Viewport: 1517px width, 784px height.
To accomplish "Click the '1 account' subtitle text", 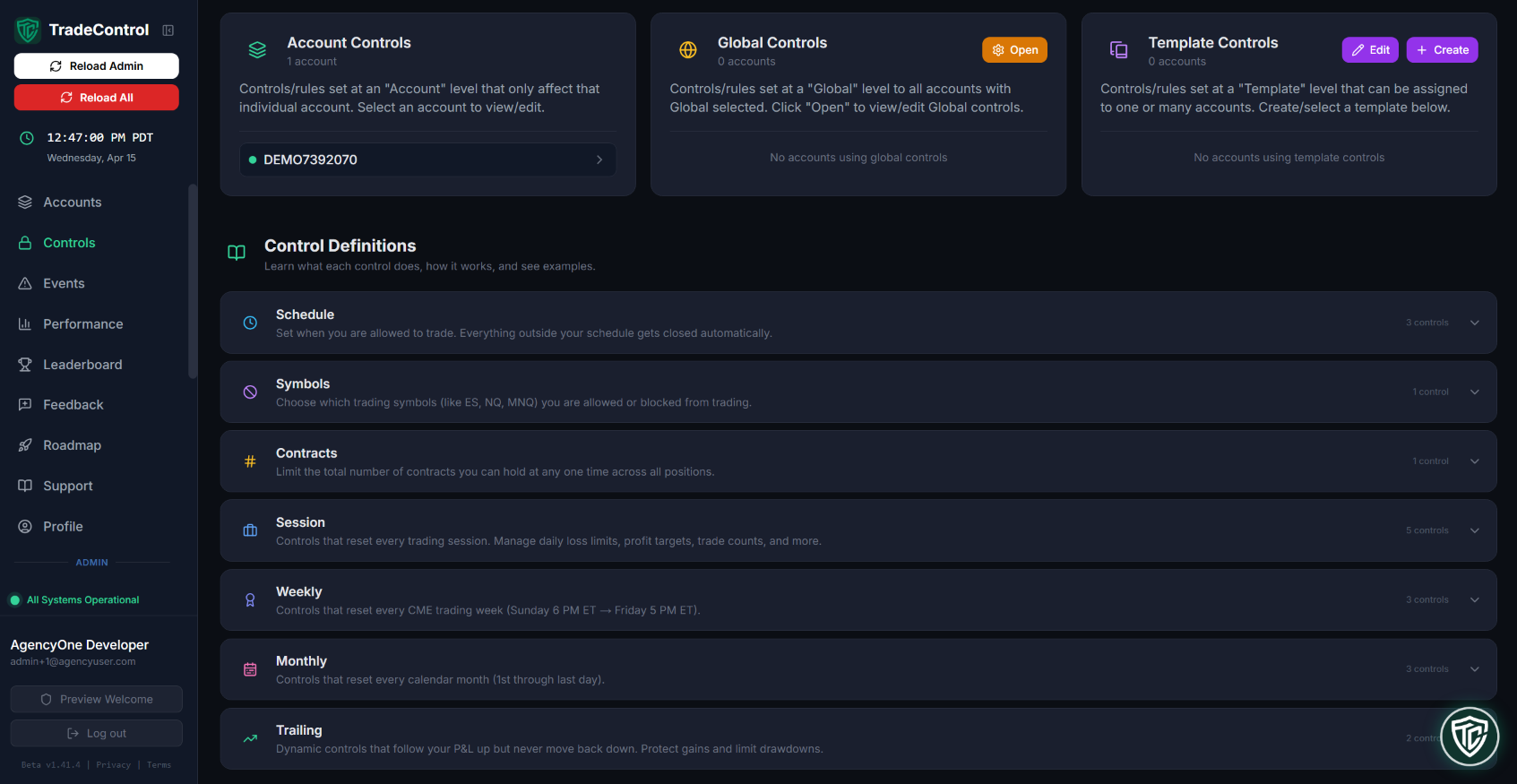I will 312,62.
